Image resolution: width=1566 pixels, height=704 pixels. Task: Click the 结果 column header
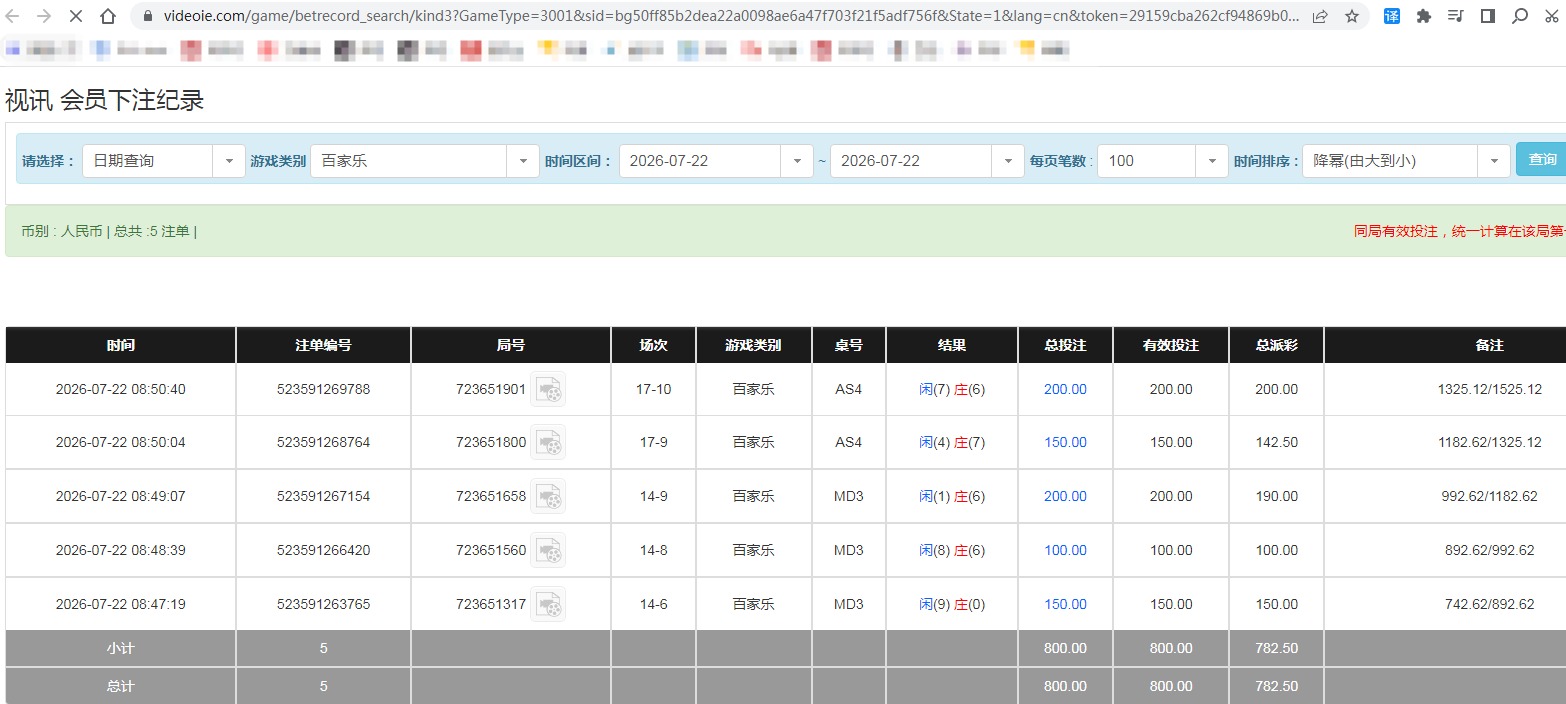pyautogui.click(x=952, y=345)
